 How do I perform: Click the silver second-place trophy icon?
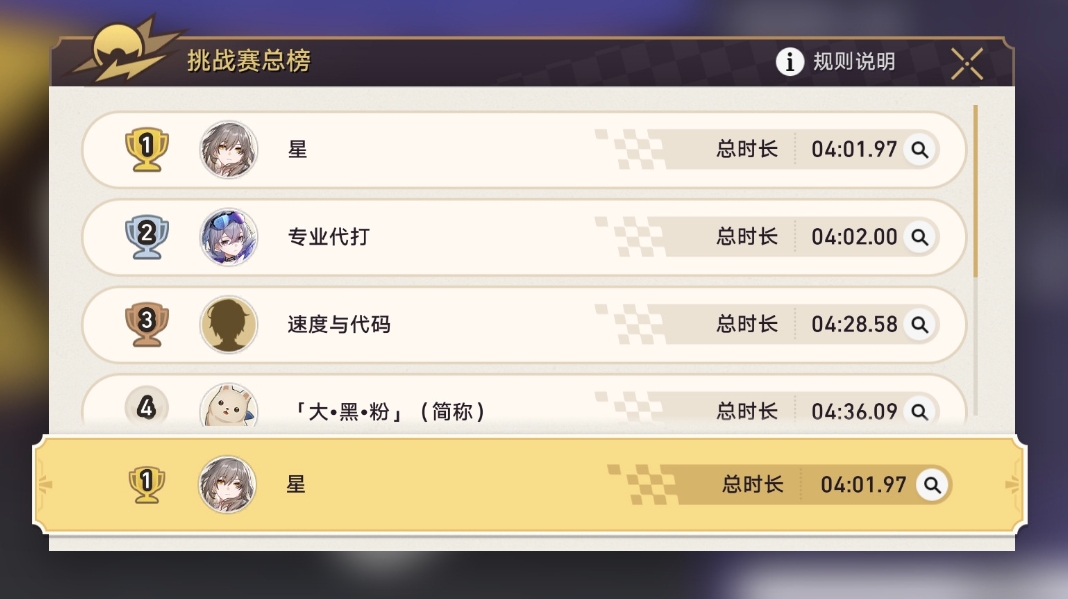tap(147, 237)
